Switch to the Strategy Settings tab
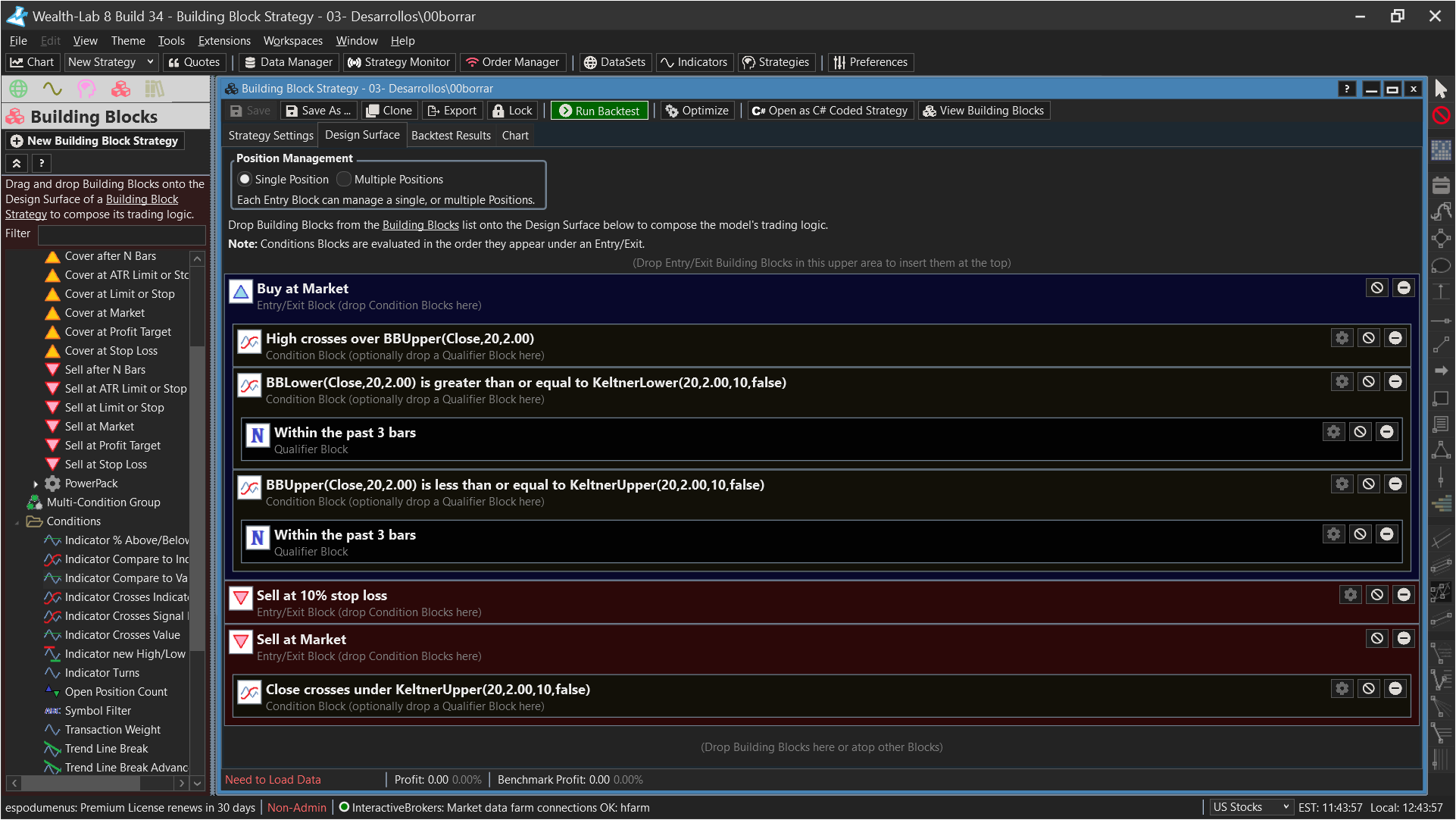Screen dimensions: 1456x820 coord(271,136)
